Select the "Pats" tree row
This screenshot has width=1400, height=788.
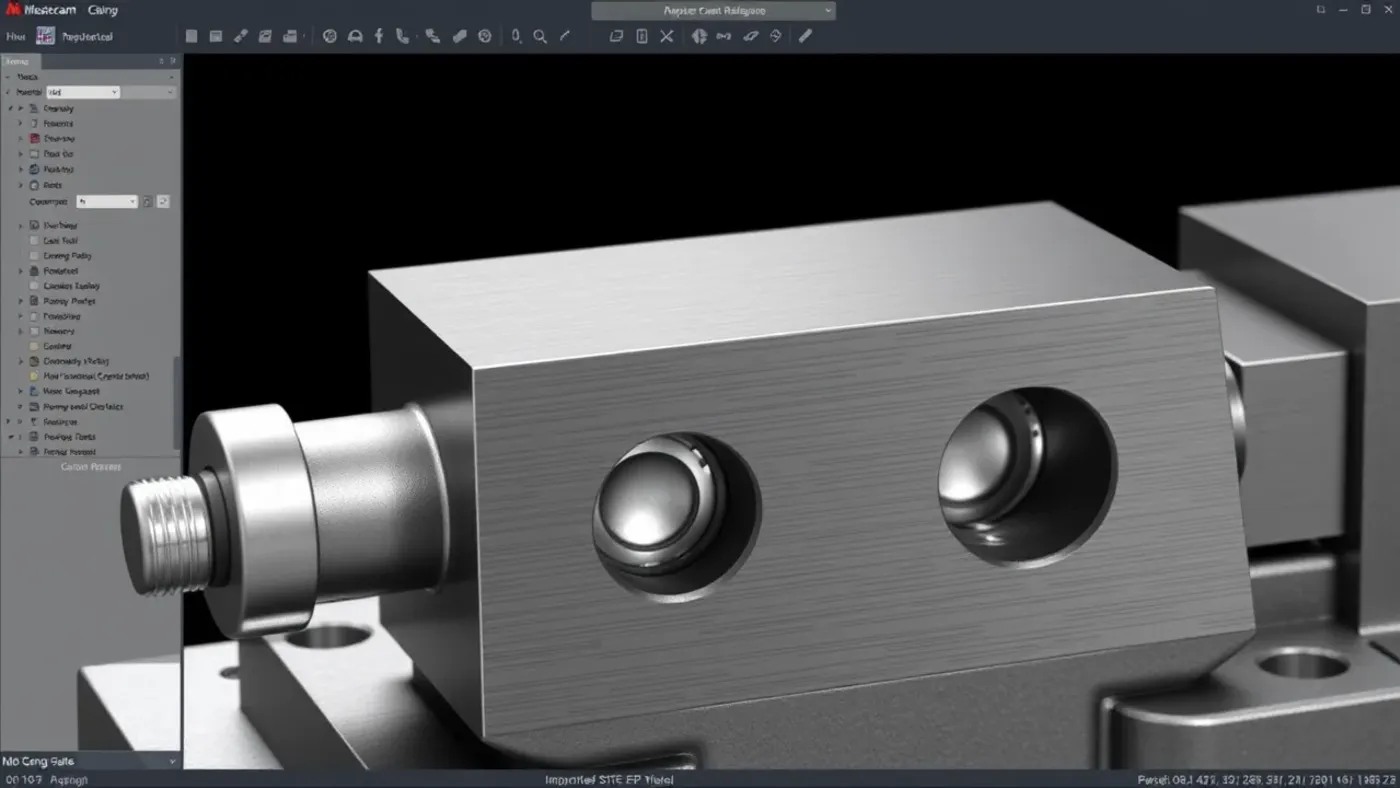[x=53, y=185]
